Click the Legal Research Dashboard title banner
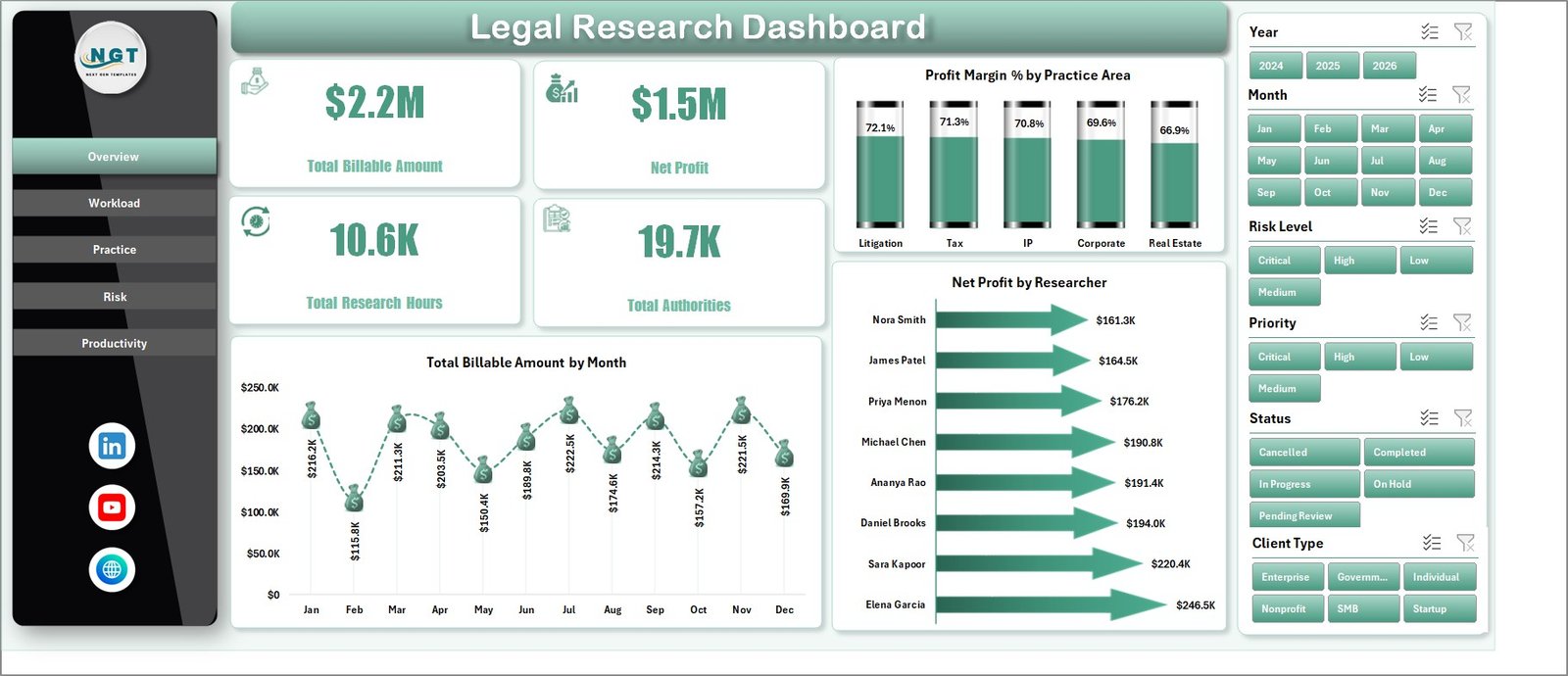The image size is (1568, 676). (729, 27)
